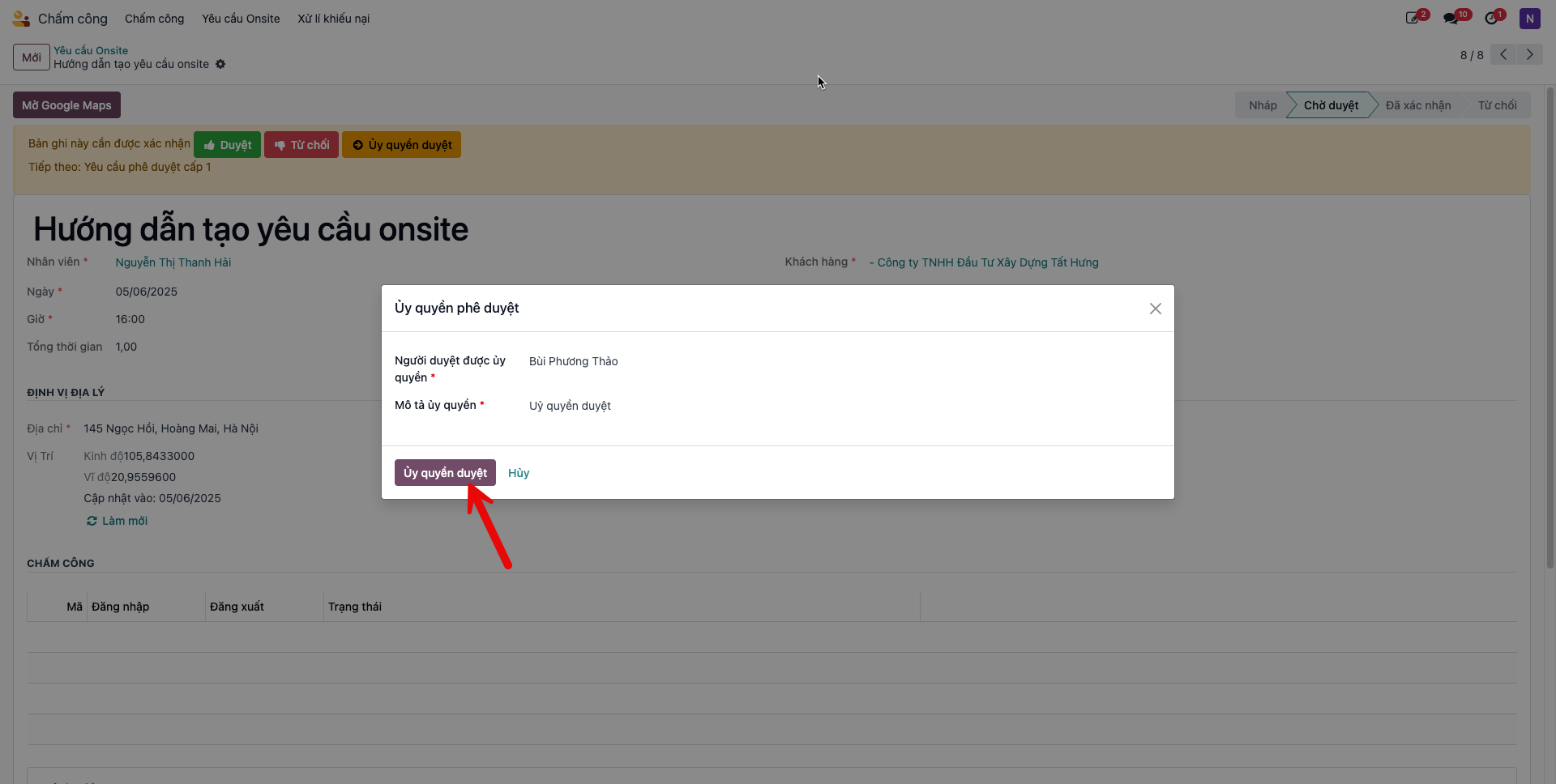Close the Ủy quyền phê duyệt dialog
The height and width of the screenshot is (784, 1556).
click(1156, 309)
